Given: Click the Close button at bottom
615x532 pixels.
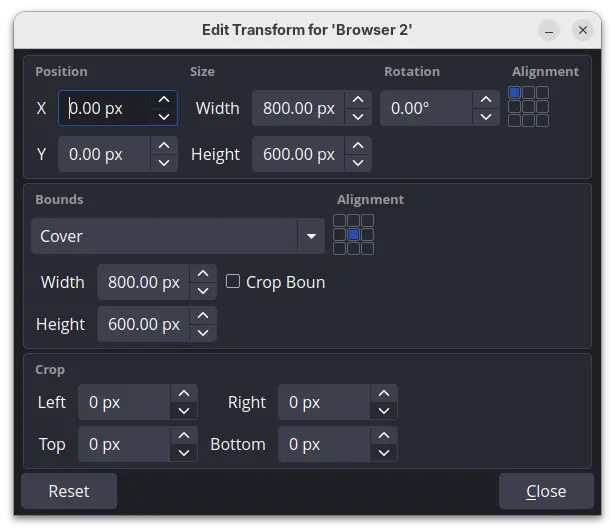Looking at the screenshot, I should coord(546,491).
